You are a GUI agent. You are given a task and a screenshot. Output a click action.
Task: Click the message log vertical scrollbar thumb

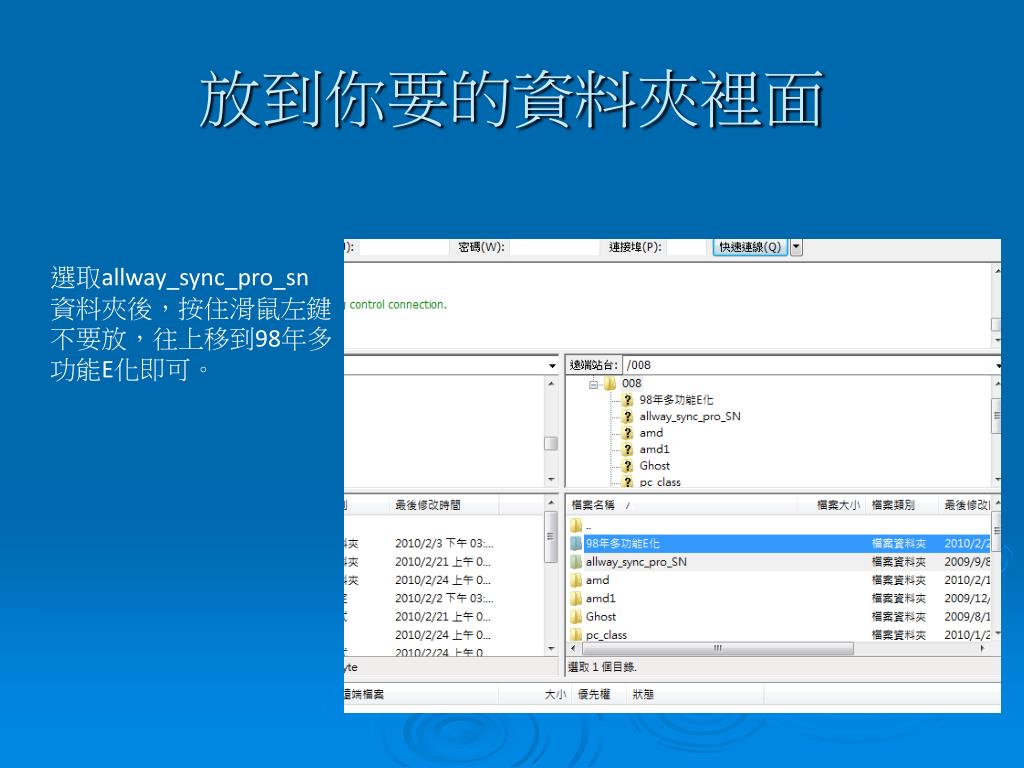(996, 325)
